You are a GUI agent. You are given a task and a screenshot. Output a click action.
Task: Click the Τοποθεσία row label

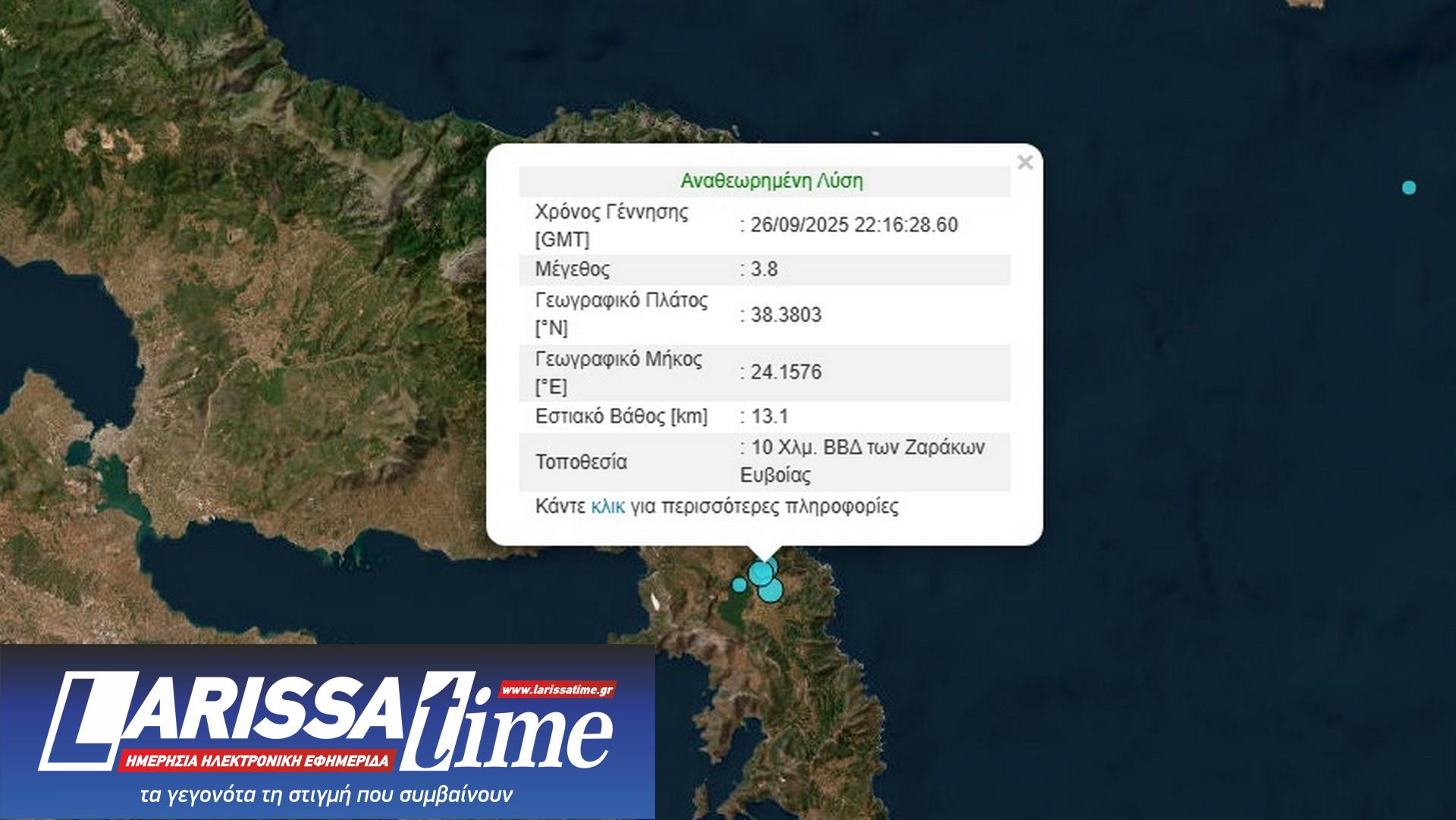[x=581, y=462]
